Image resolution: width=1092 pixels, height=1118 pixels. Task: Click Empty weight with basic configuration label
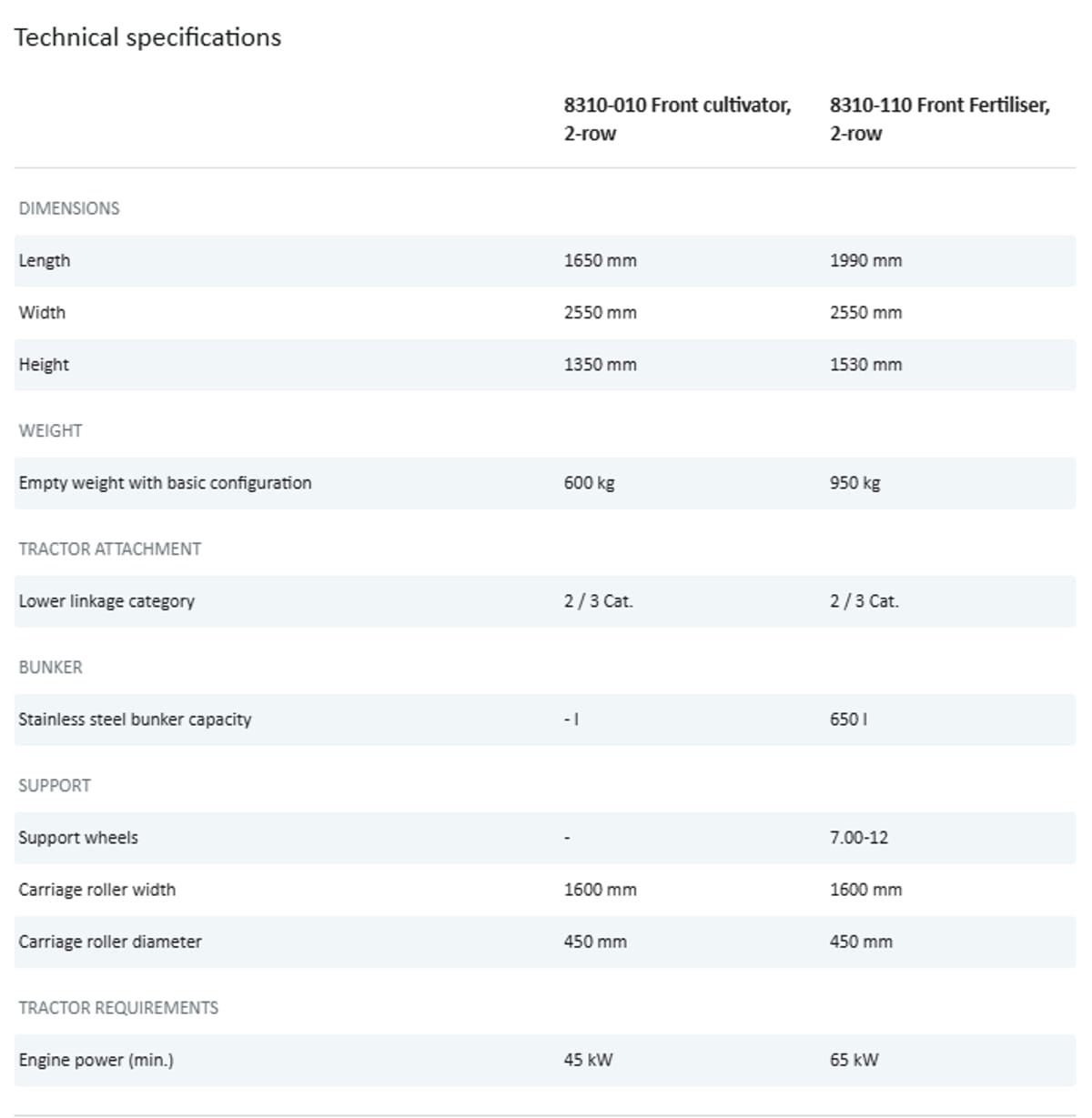click(165, 483)
